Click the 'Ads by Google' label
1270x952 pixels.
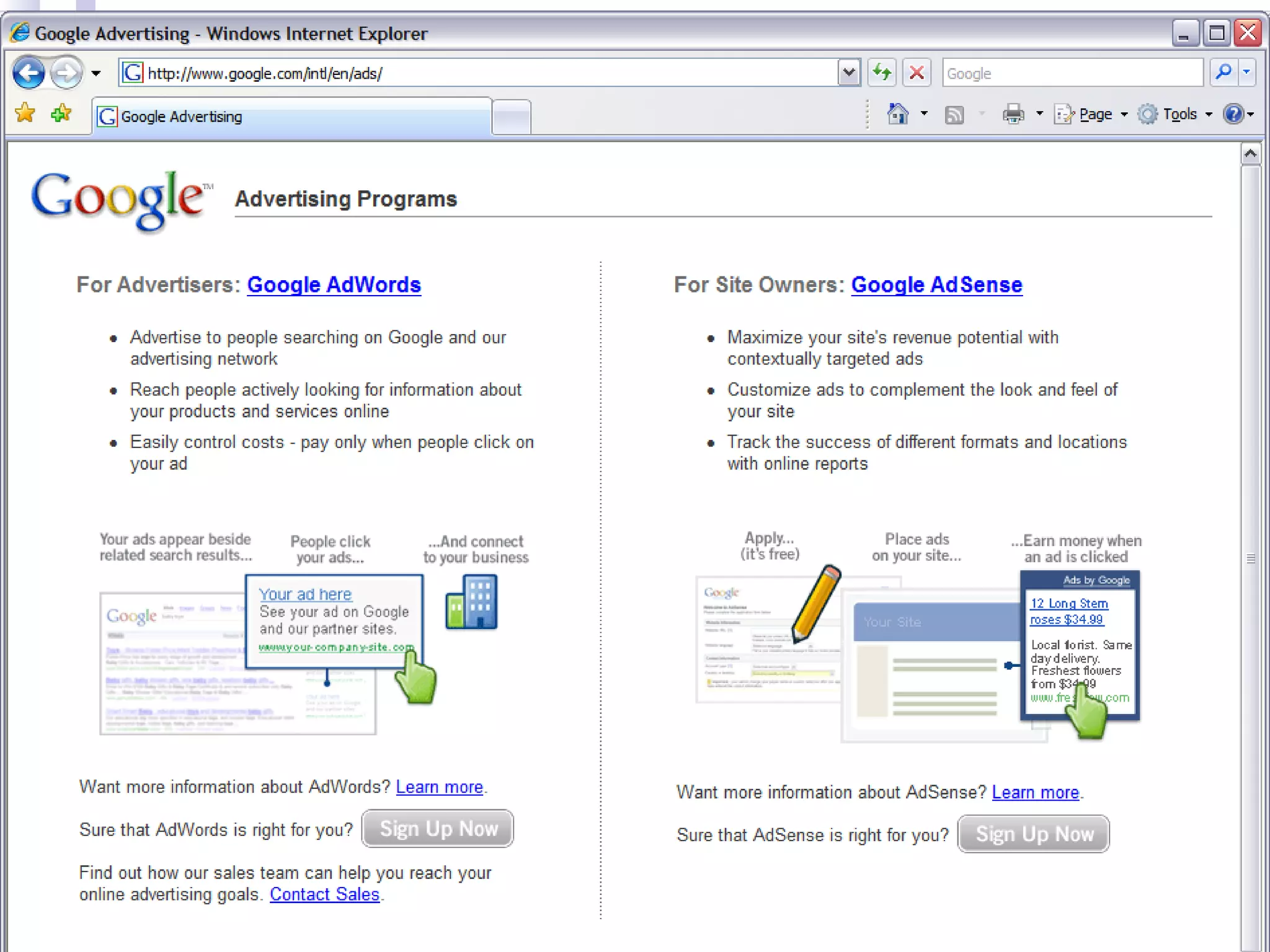(1096, 580)
